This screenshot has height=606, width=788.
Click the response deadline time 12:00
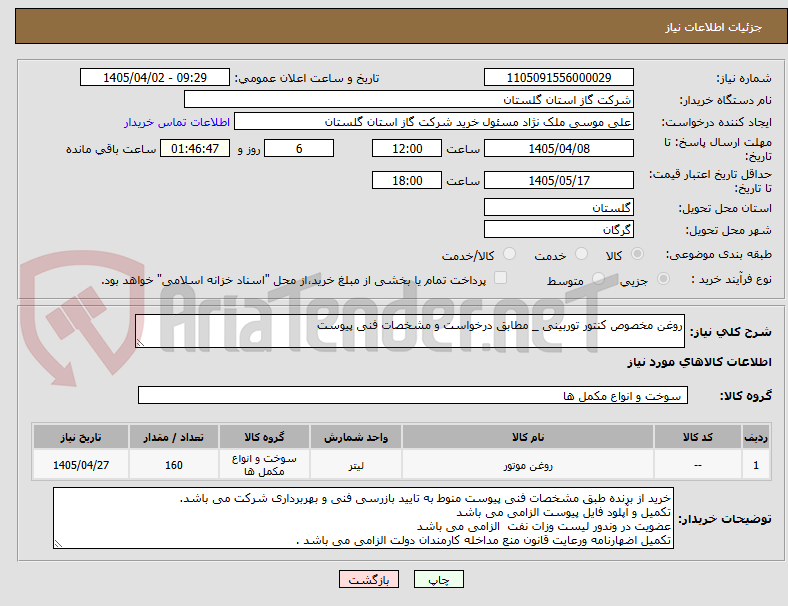point(407,149)
